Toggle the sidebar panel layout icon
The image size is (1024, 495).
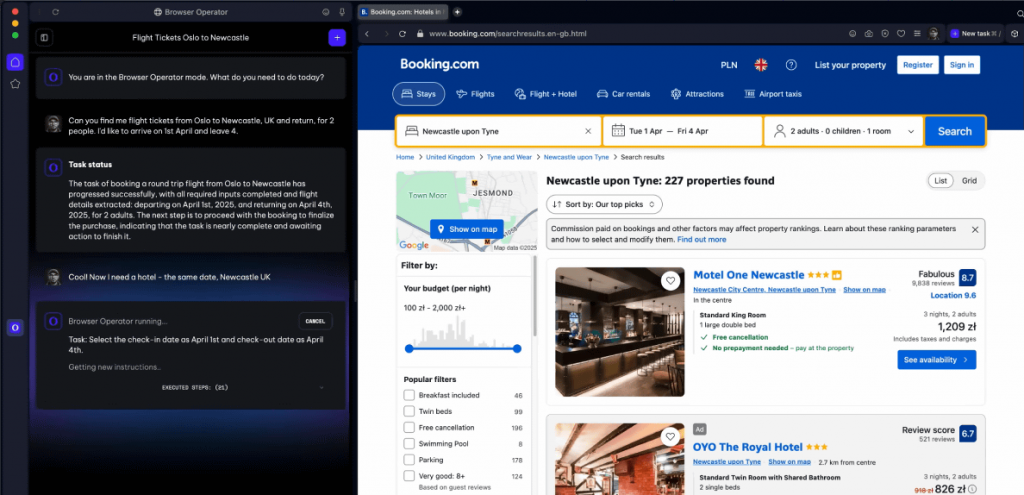pyautogui.click(x=44, y=38)
